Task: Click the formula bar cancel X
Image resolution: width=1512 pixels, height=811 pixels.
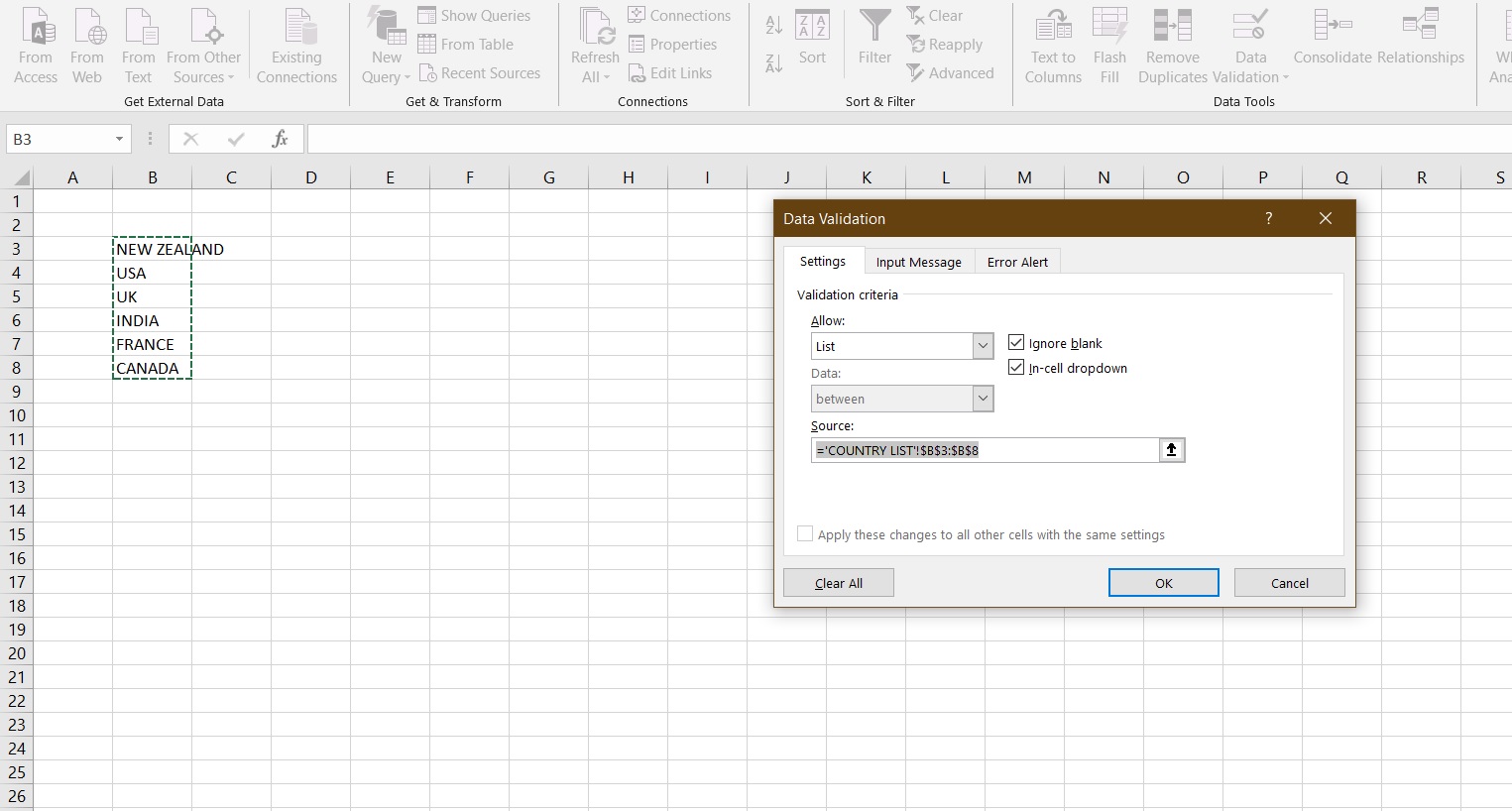Action: [x=191, y=139]
